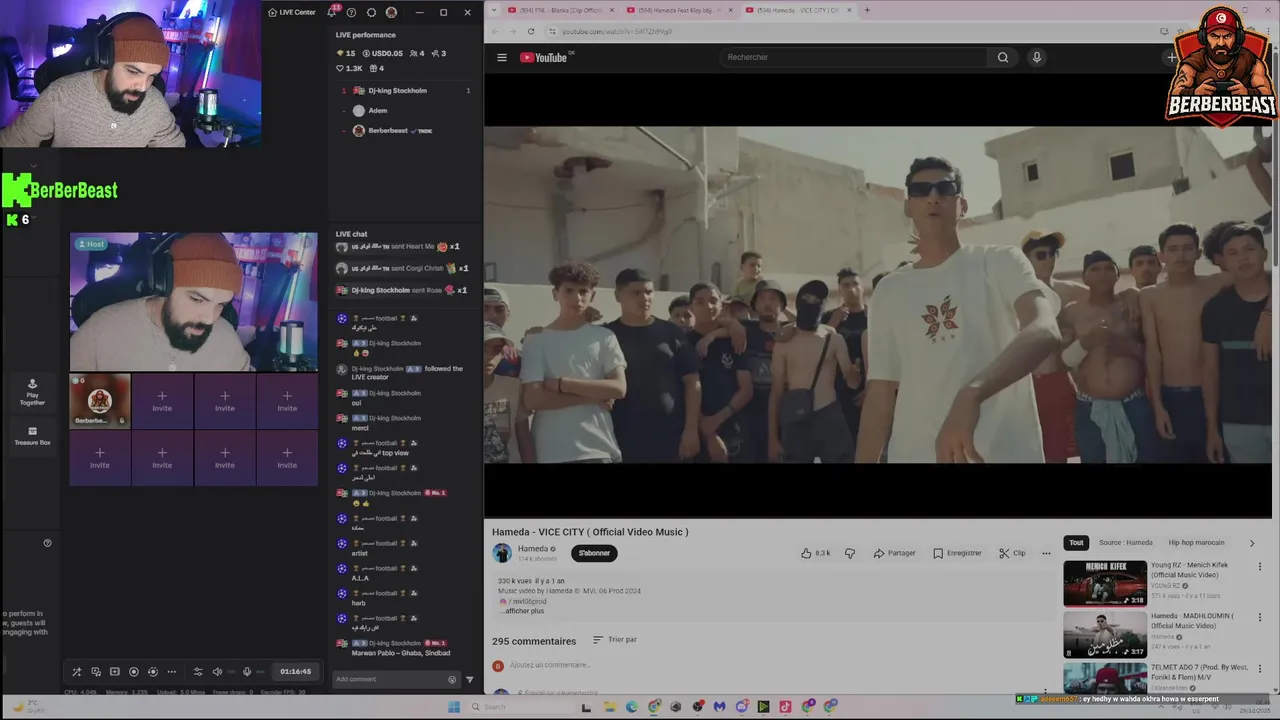The width and height of the screenshot is (1280, 720).
Task: Mute the speaker output
Action: (x=215, y=672)
